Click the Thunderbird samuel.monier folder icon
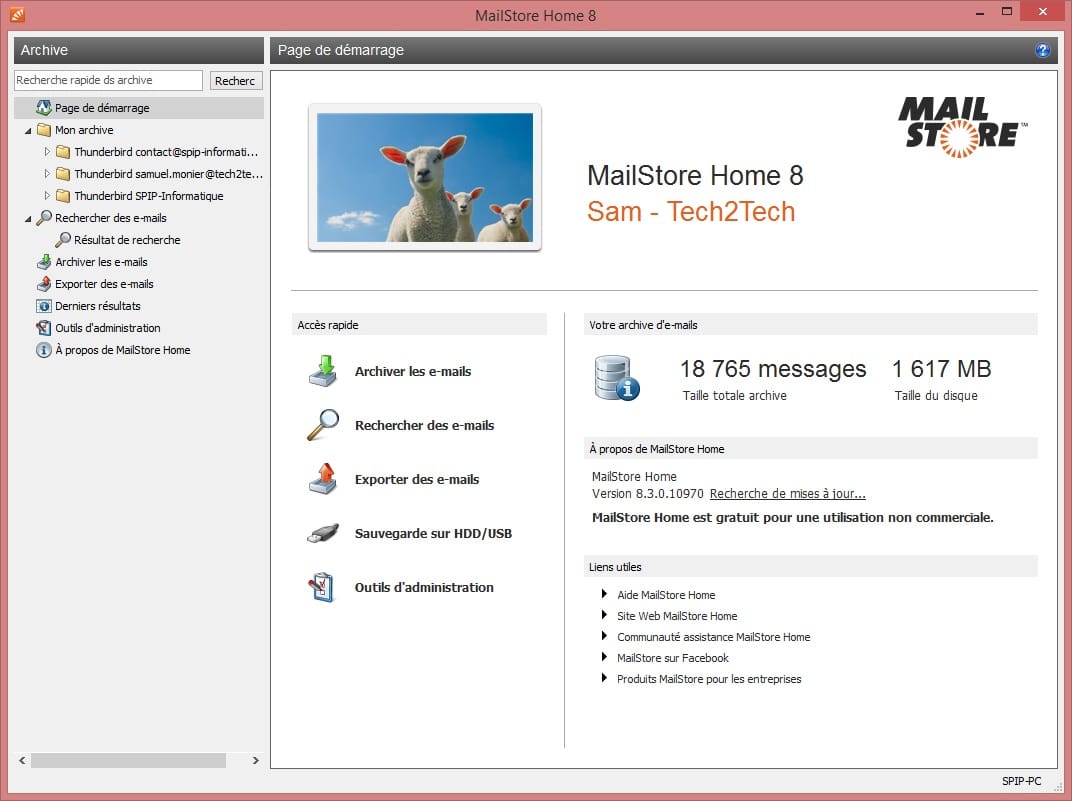 (63, 174)
